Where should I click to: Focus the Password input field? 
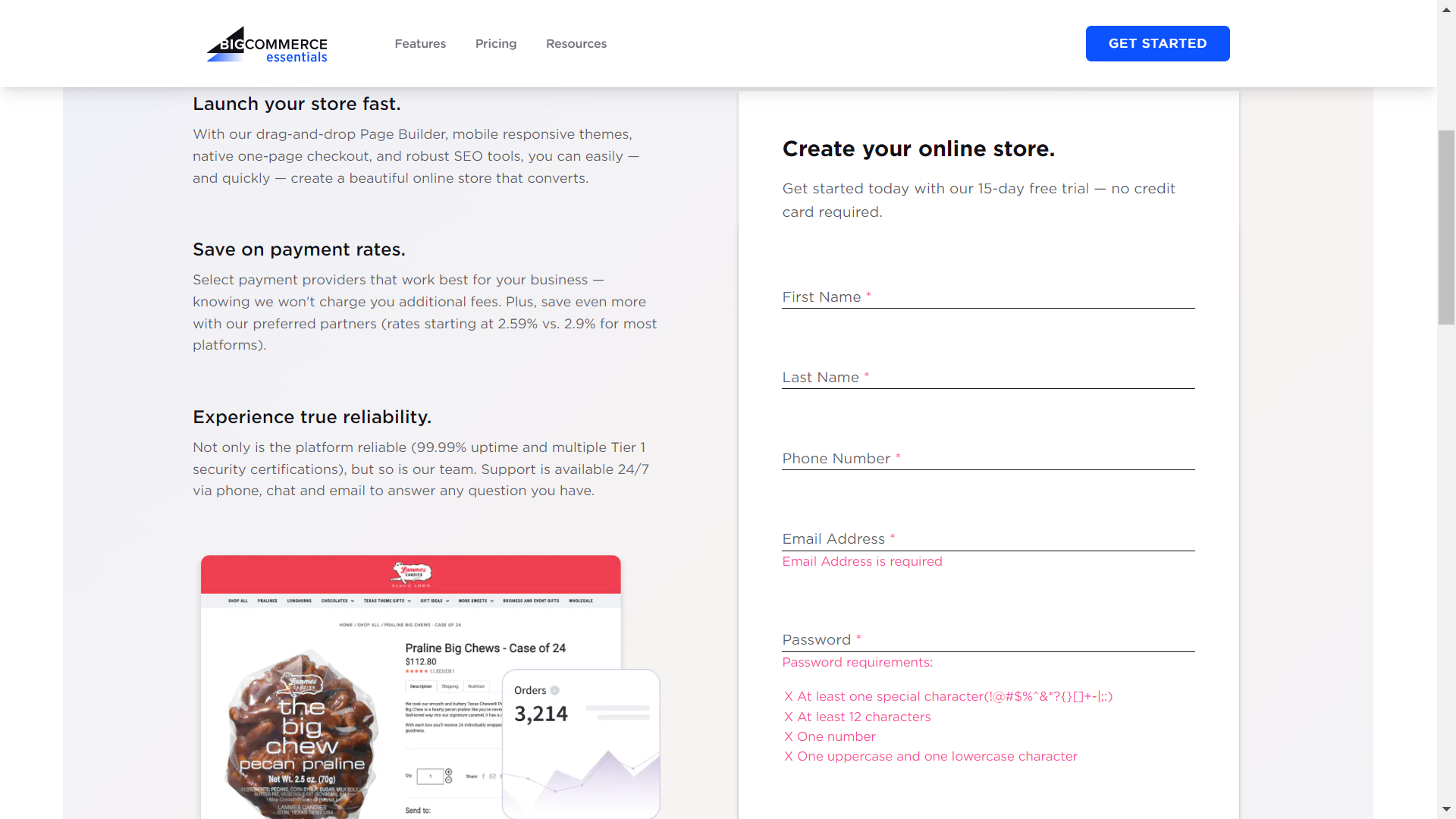coord(987,639)
